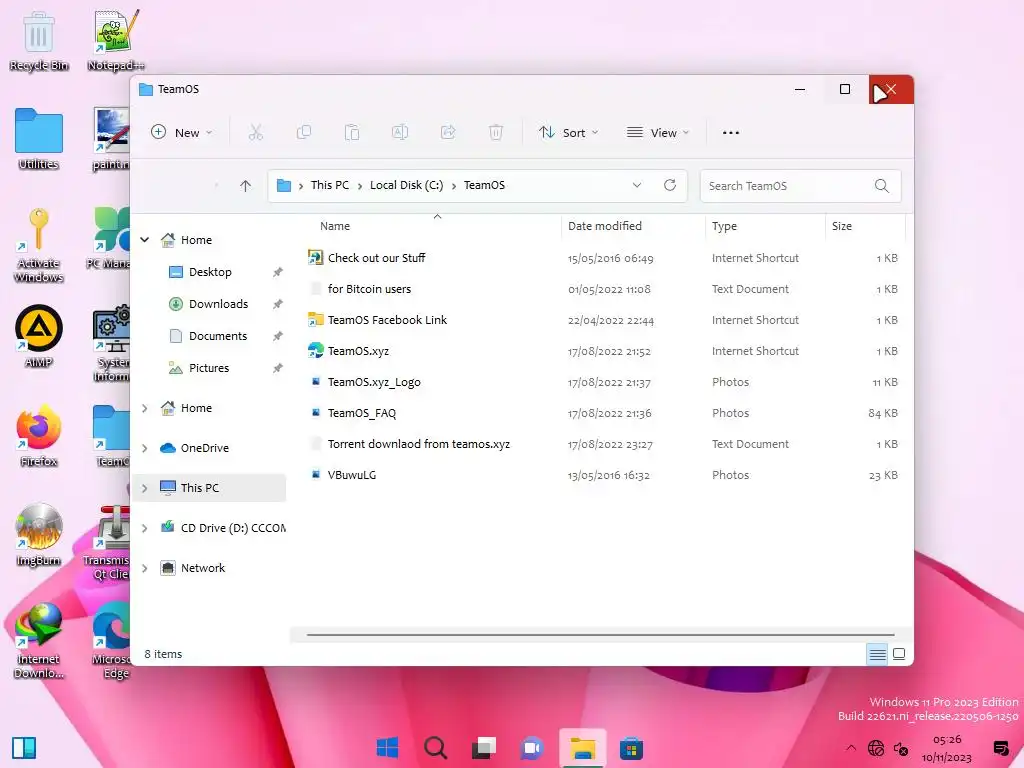Open the See more three-dots menu
The width and height of the screenshot is (1024, 768).
[731, 133]
